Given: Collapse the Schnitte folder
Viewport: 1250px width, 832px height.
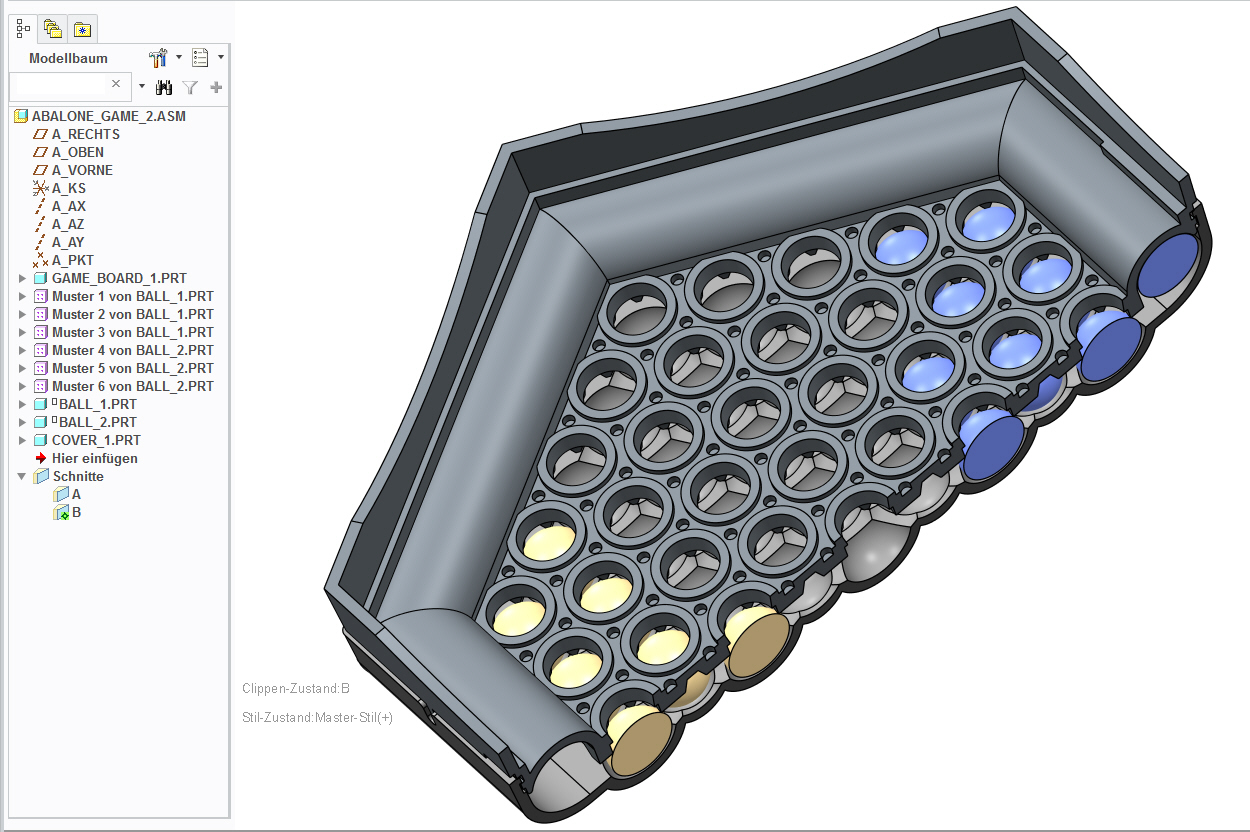Looking at the screenshot, I should pos(22,476).
